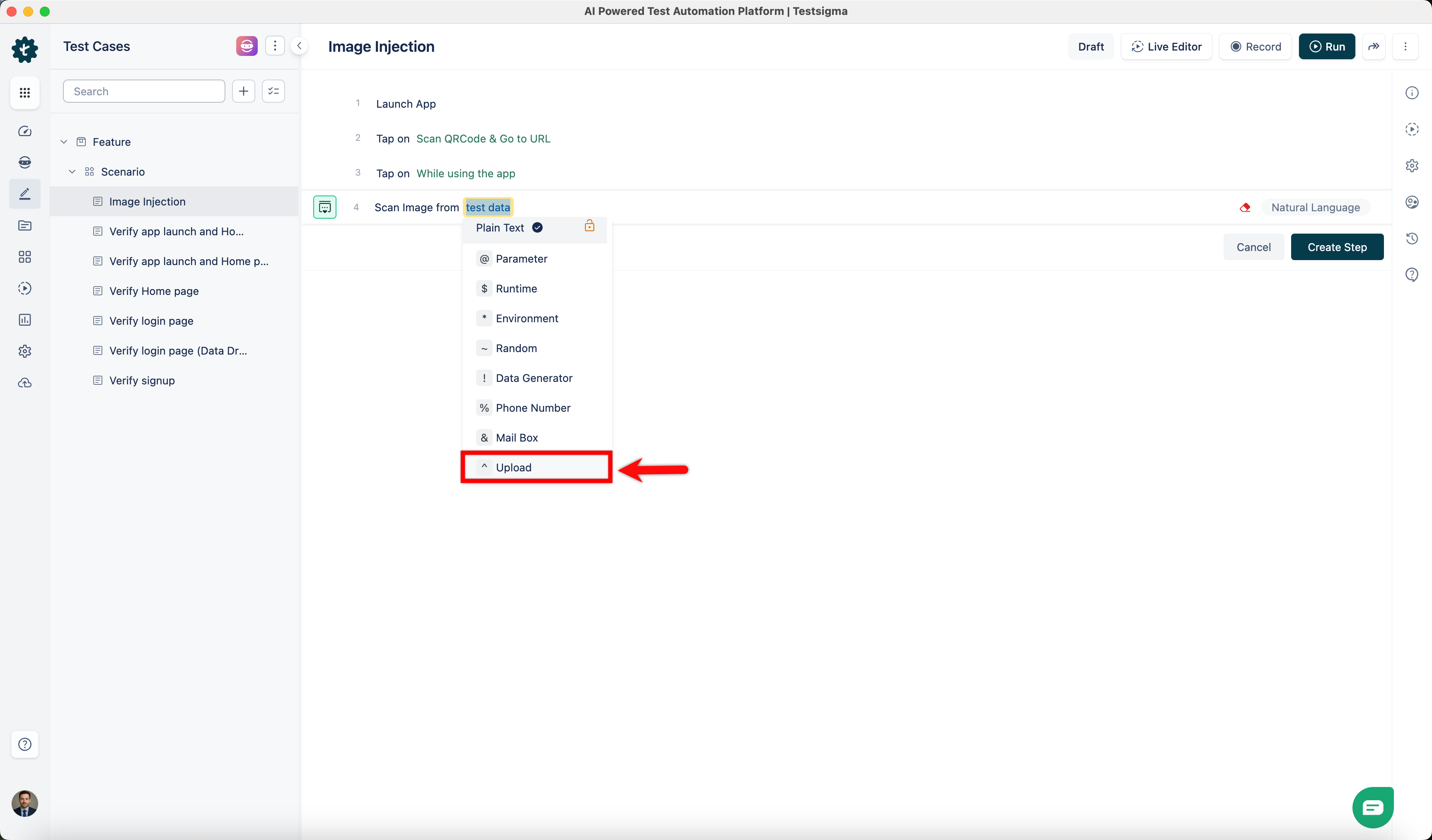1432x840 pixels.
Task: Click the Create Step button
Action: point(1337,247)
